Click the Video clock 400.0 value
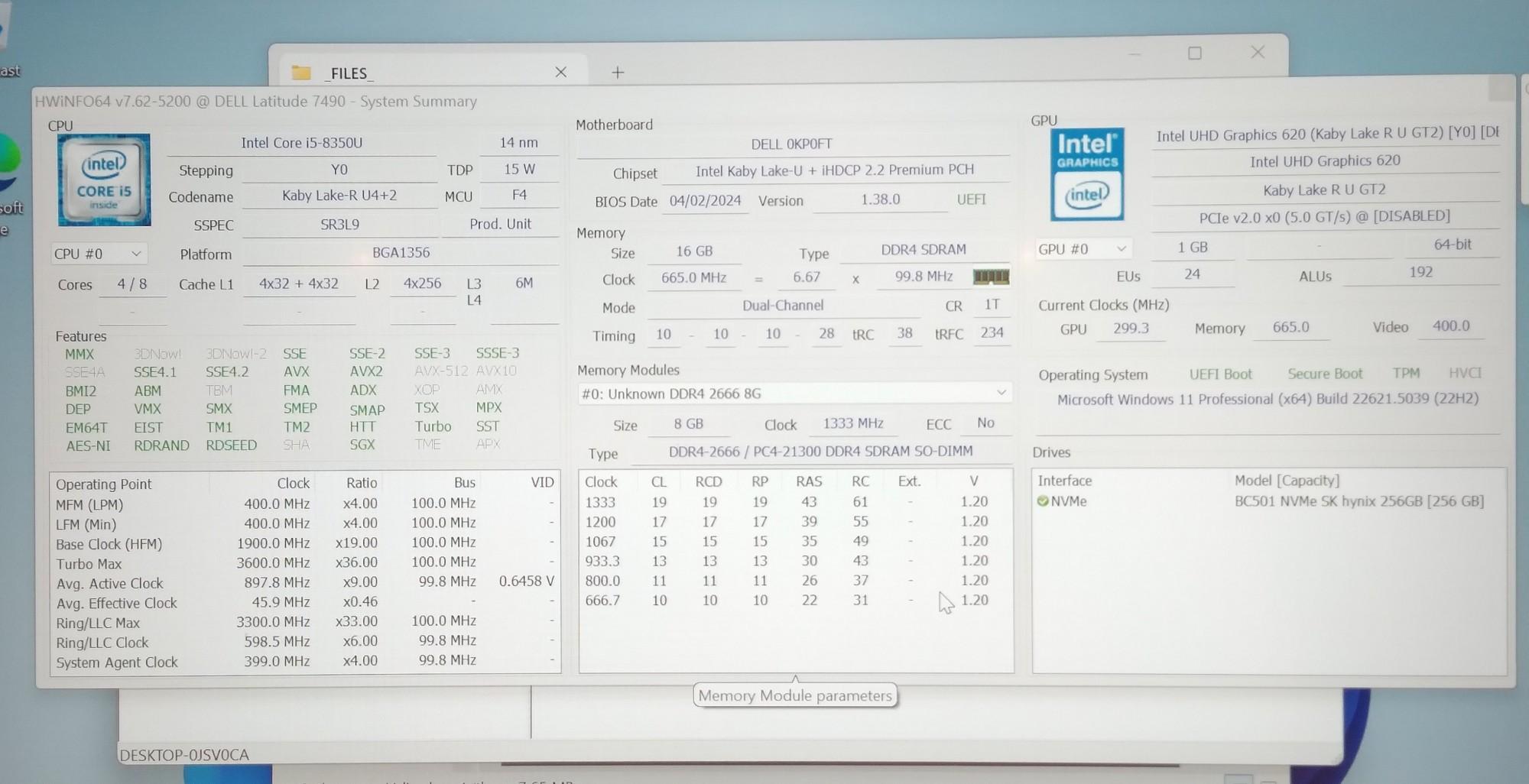 pyautogui.click(x=1450, y=326)
